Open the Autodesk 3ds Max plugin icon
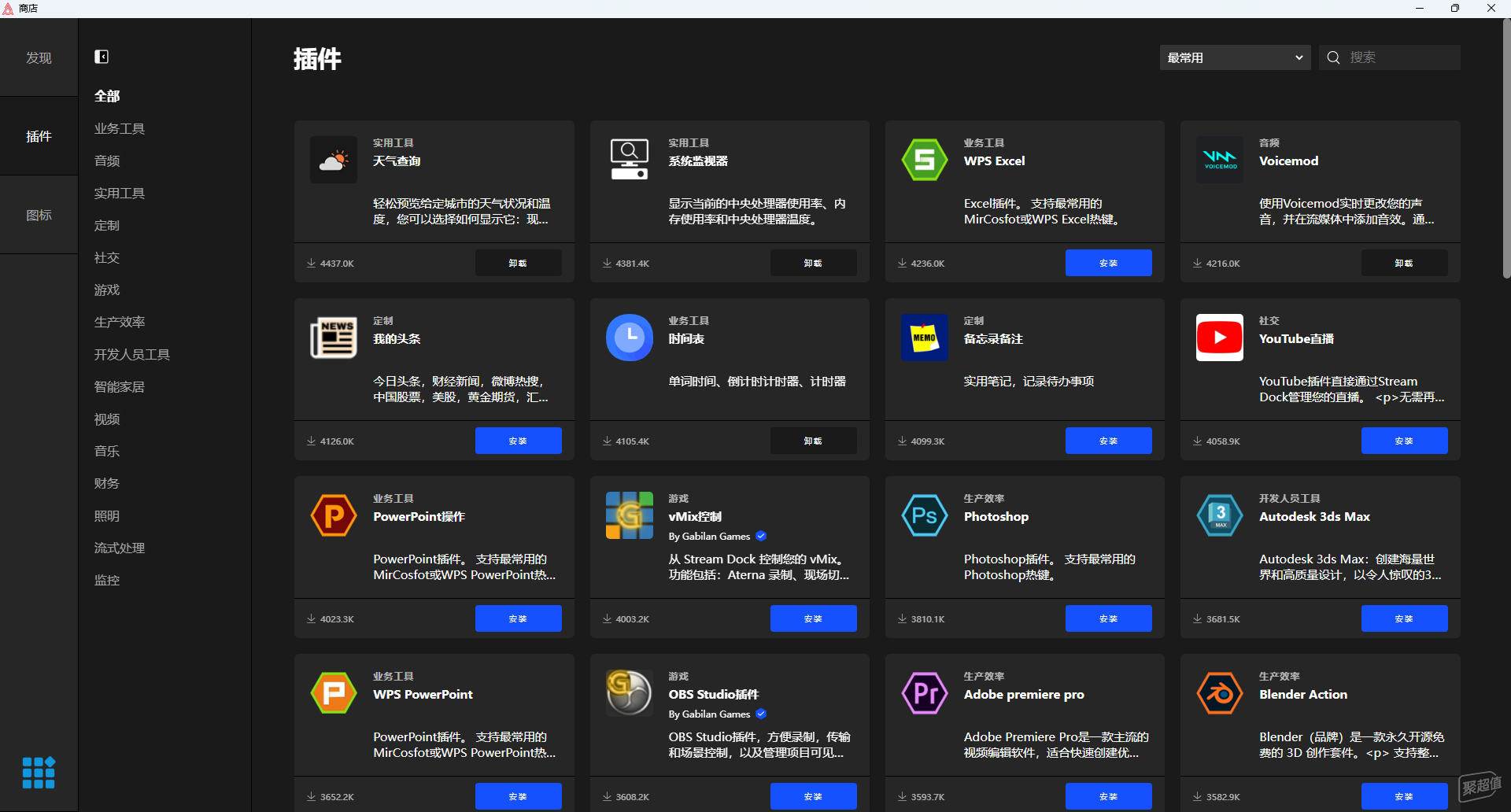Screen dimensions: 1511x812 [x=1220, y=515]
